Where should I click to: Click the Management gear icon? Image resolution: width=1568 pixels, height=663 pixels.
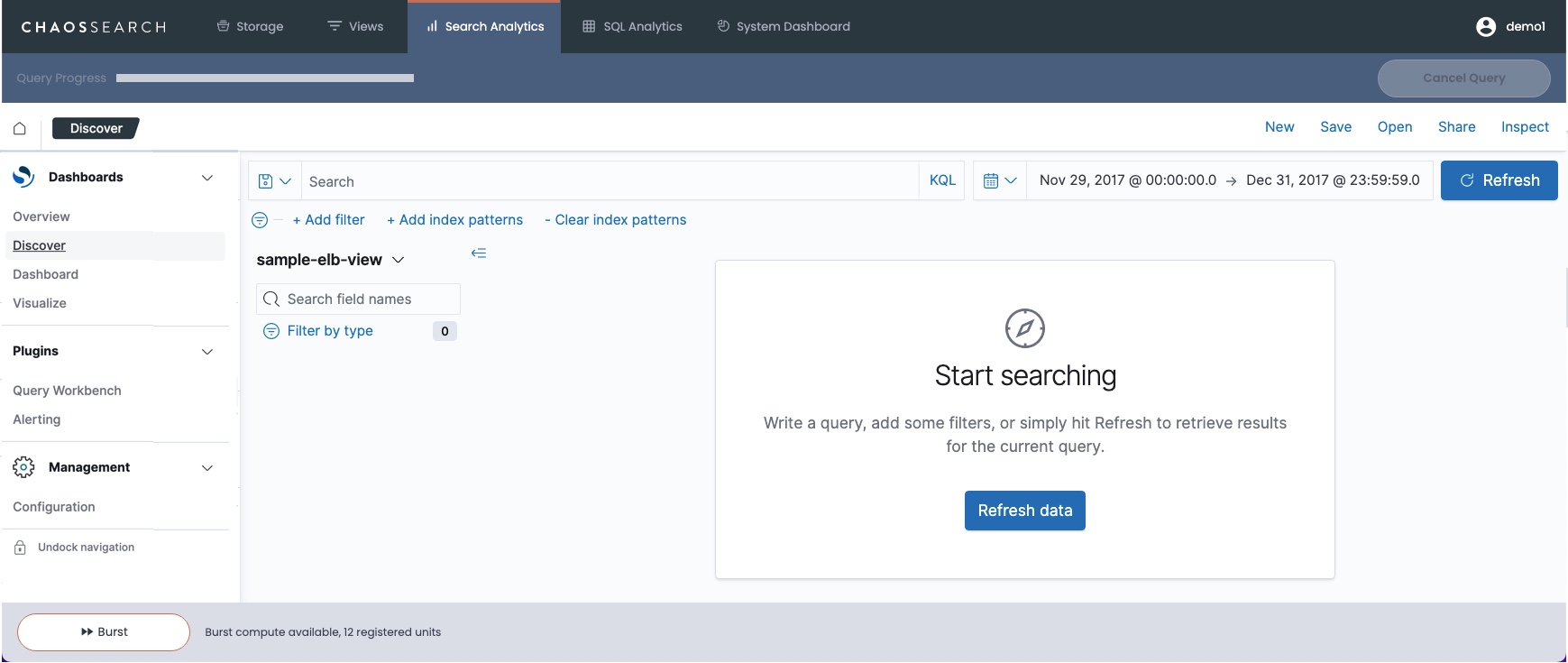[23, 467]
